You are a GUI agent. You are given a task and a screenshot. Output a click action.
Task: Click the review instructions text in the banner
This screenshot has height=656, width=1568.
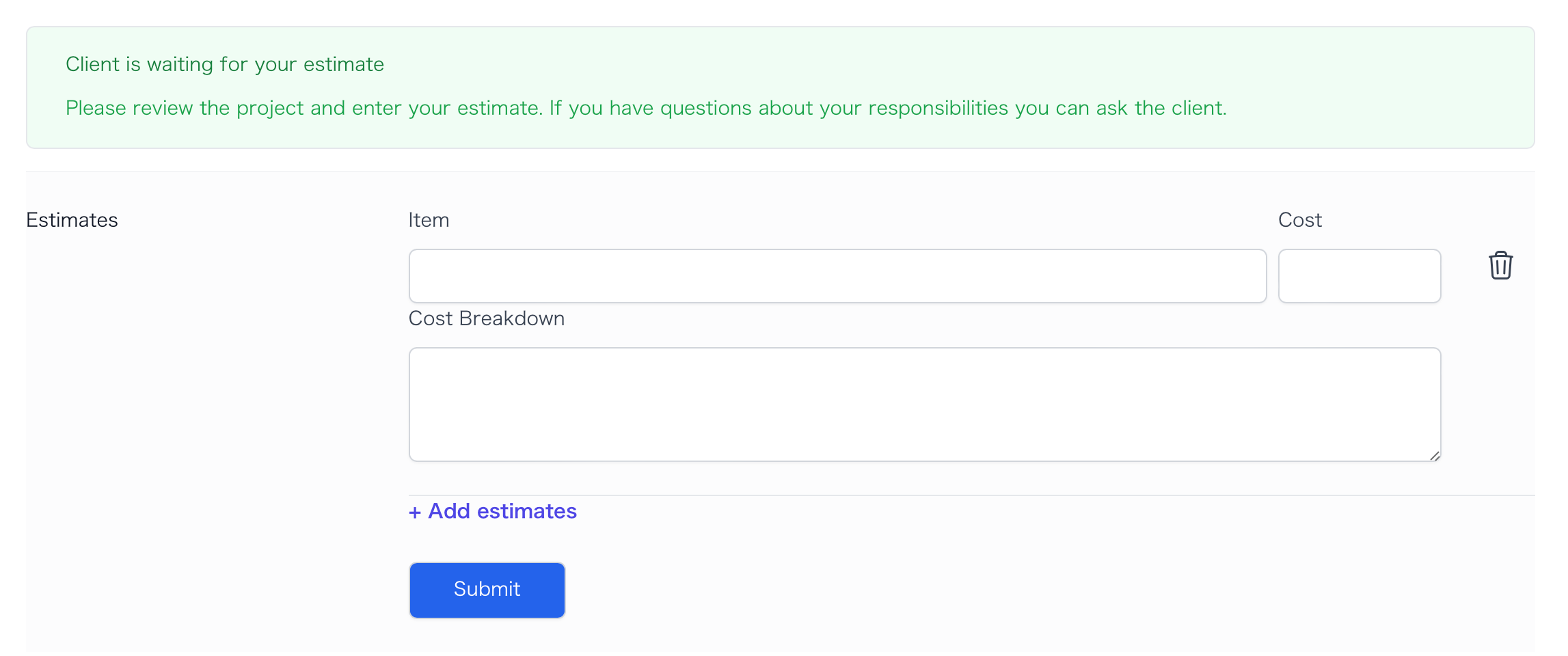click(x=646, y=107)
